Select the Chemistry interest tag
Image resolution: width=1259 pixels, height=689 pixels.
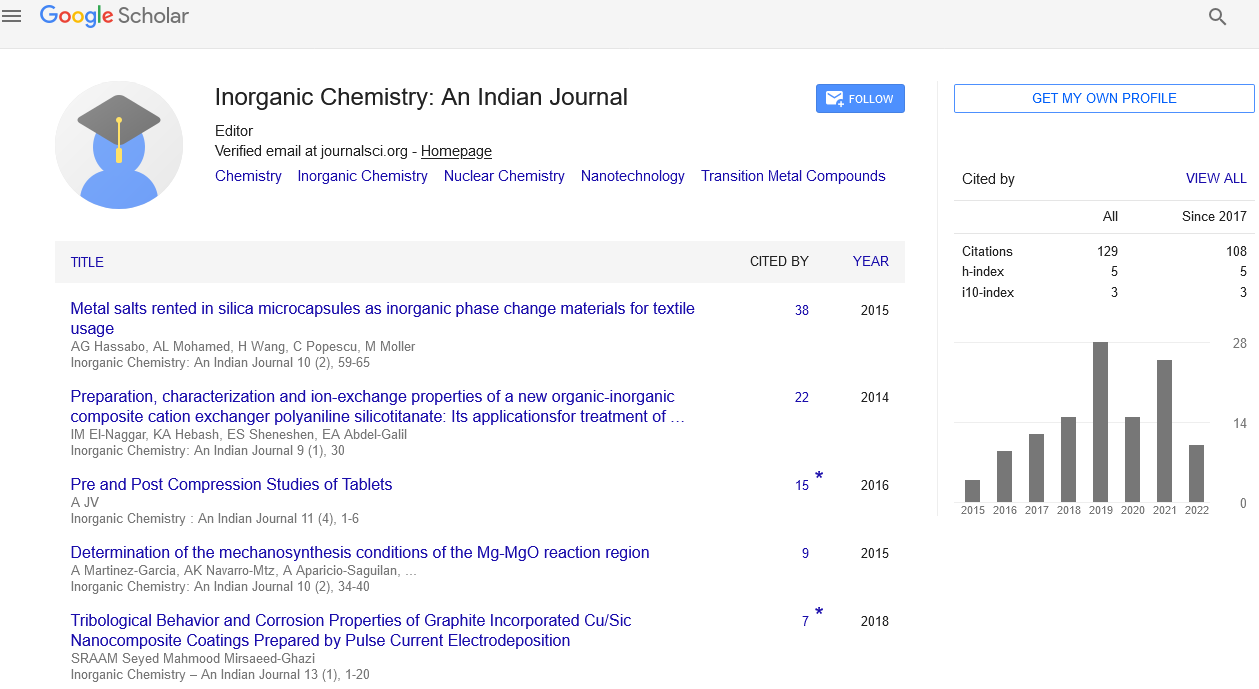click(248, 176)
